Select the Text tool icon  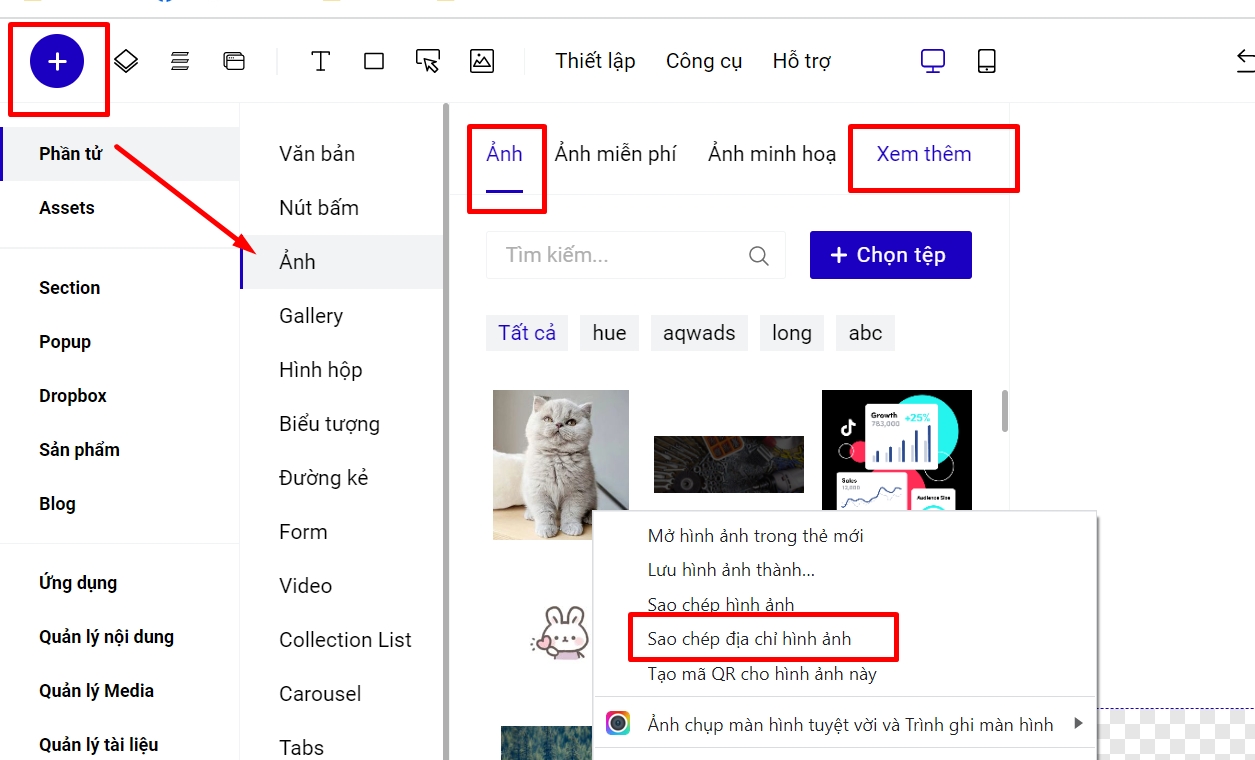[x=320, y=62]
